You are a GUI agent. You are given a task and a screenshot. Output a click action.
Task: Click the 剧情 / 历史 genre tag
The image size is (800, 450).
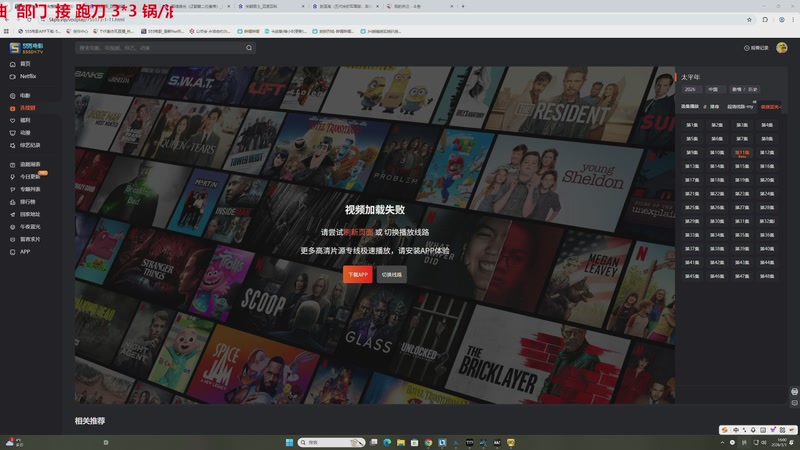point(744,89)
